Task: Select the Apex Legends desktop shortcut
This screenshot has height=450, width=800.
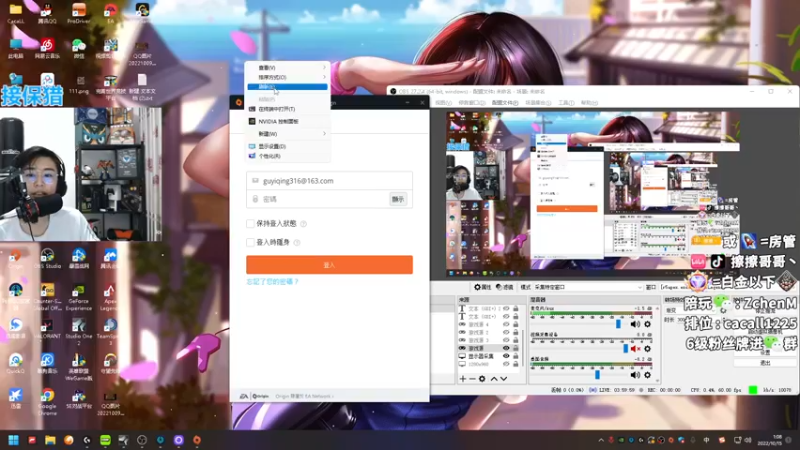Action: (x=110, y=295)
